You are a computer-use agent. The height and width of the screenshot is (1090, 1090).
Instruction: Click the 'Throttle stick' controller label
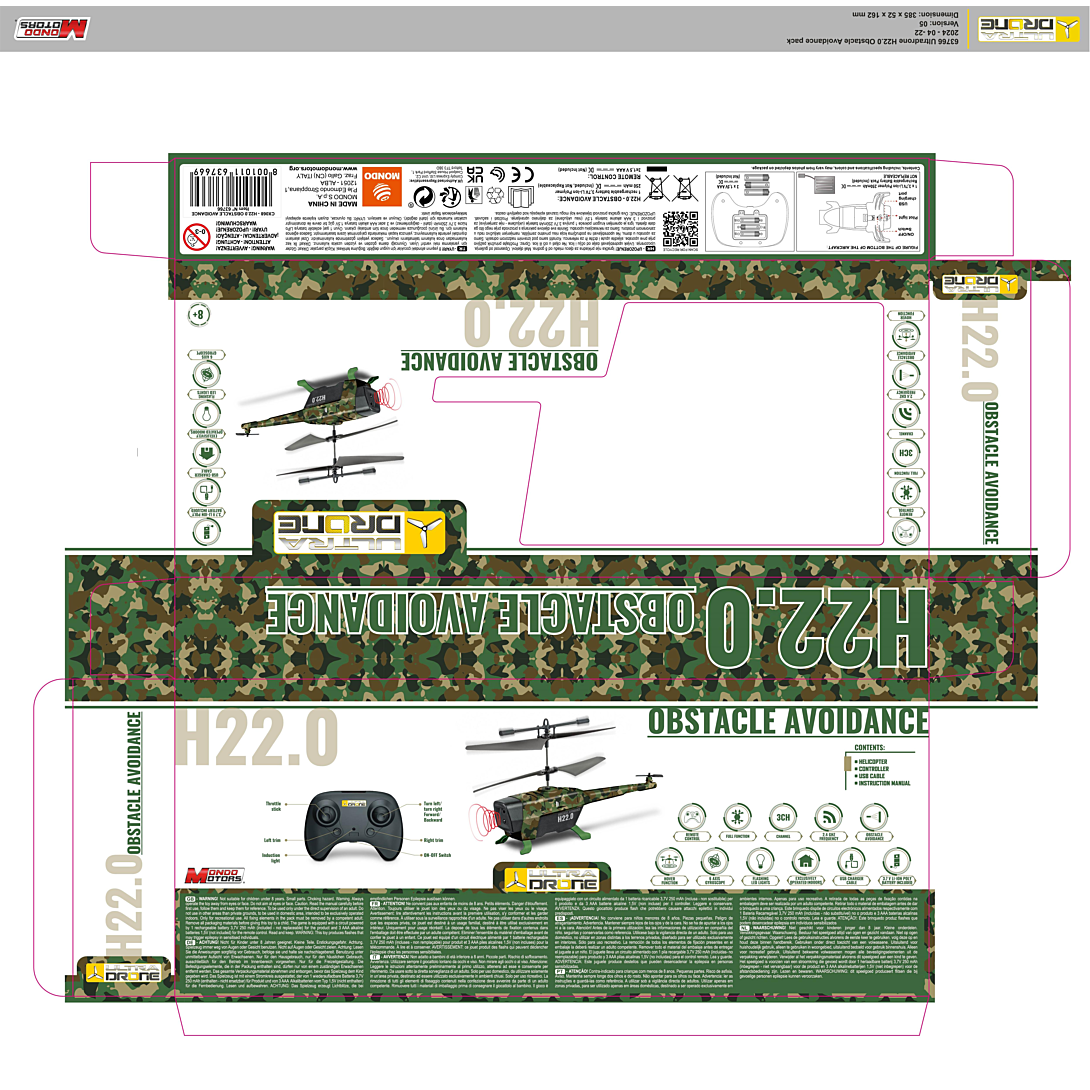[273, 806]
